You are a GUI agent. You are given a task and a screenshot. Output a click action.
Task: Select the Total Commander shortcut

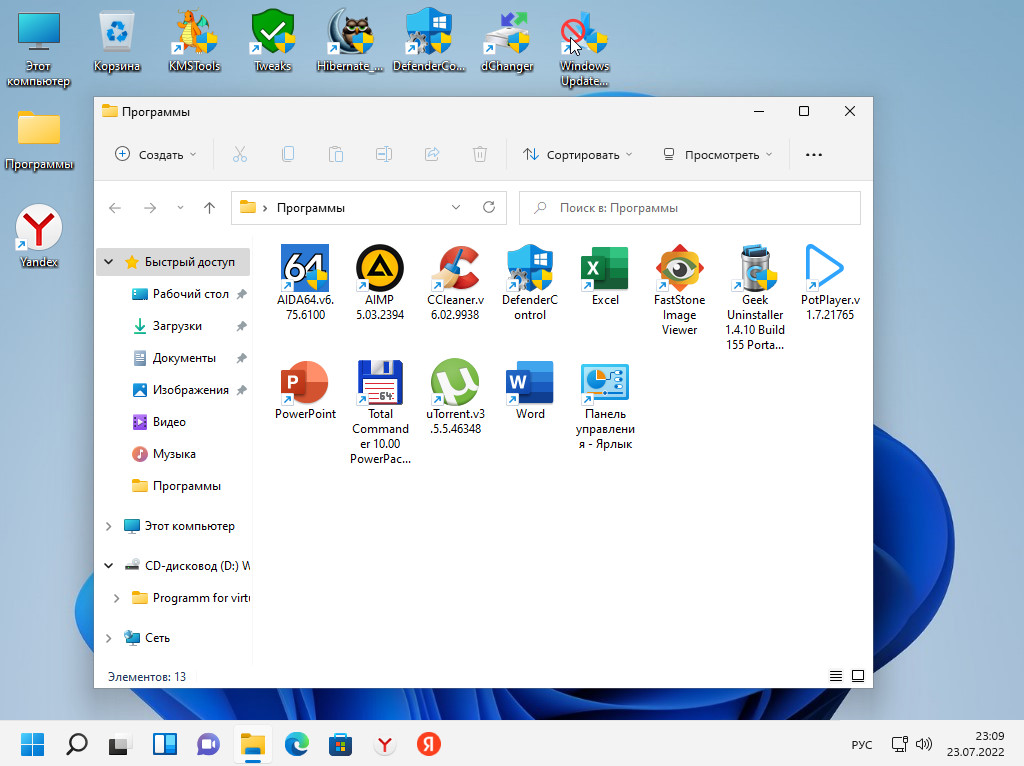point(380,412)
